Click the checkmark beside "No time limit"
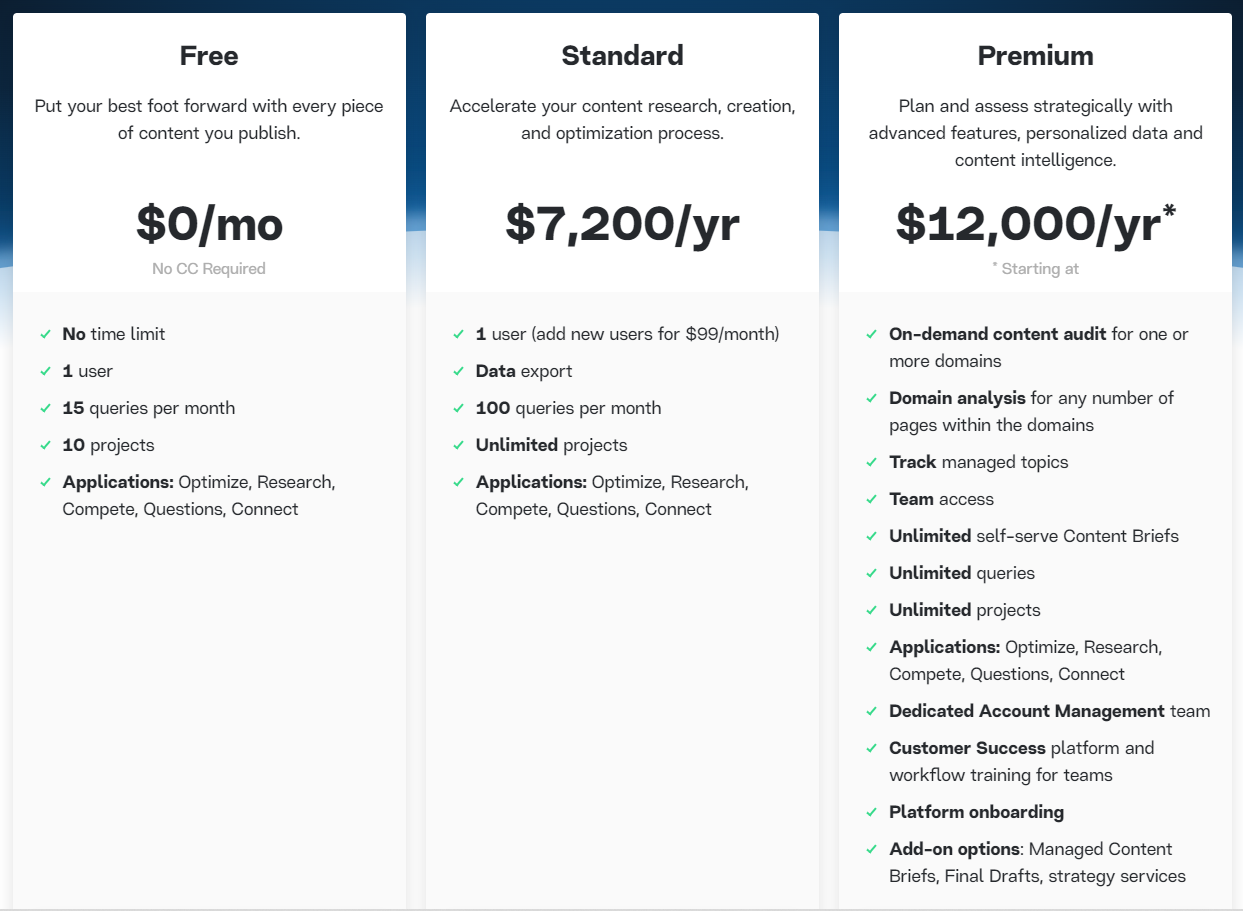The width and height of the screenshot is (1243, 911). point(46,334)
